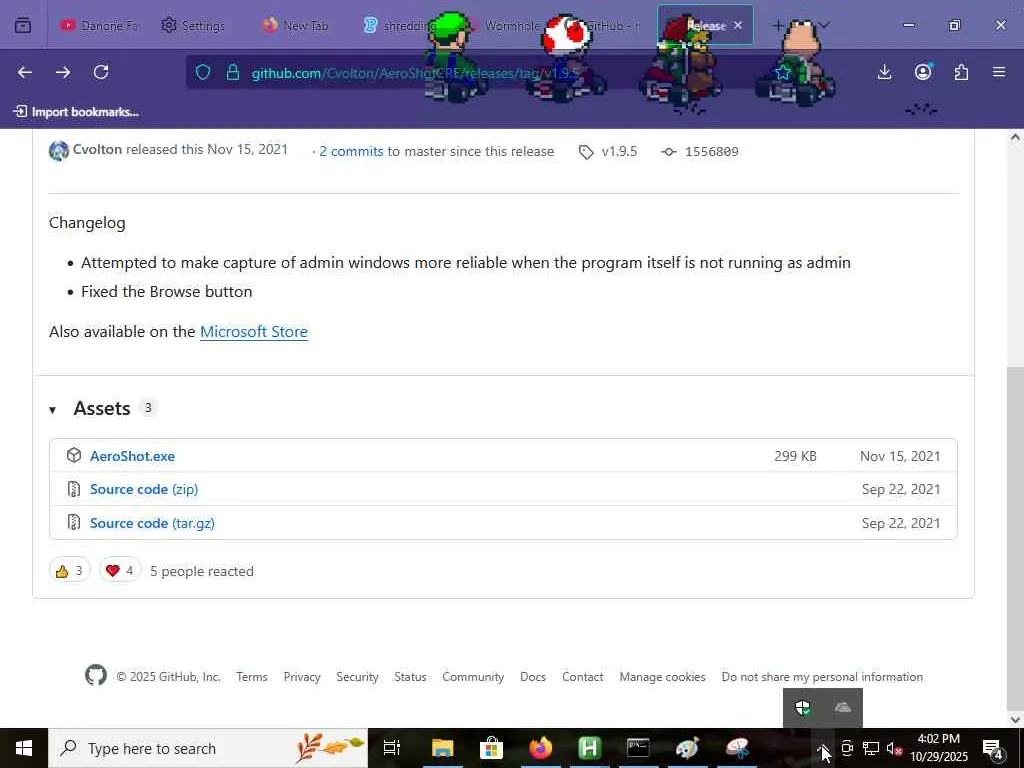This screenshot has width=1024, height=768.
Task: Open network status tray icon
Action: point(871,748)
